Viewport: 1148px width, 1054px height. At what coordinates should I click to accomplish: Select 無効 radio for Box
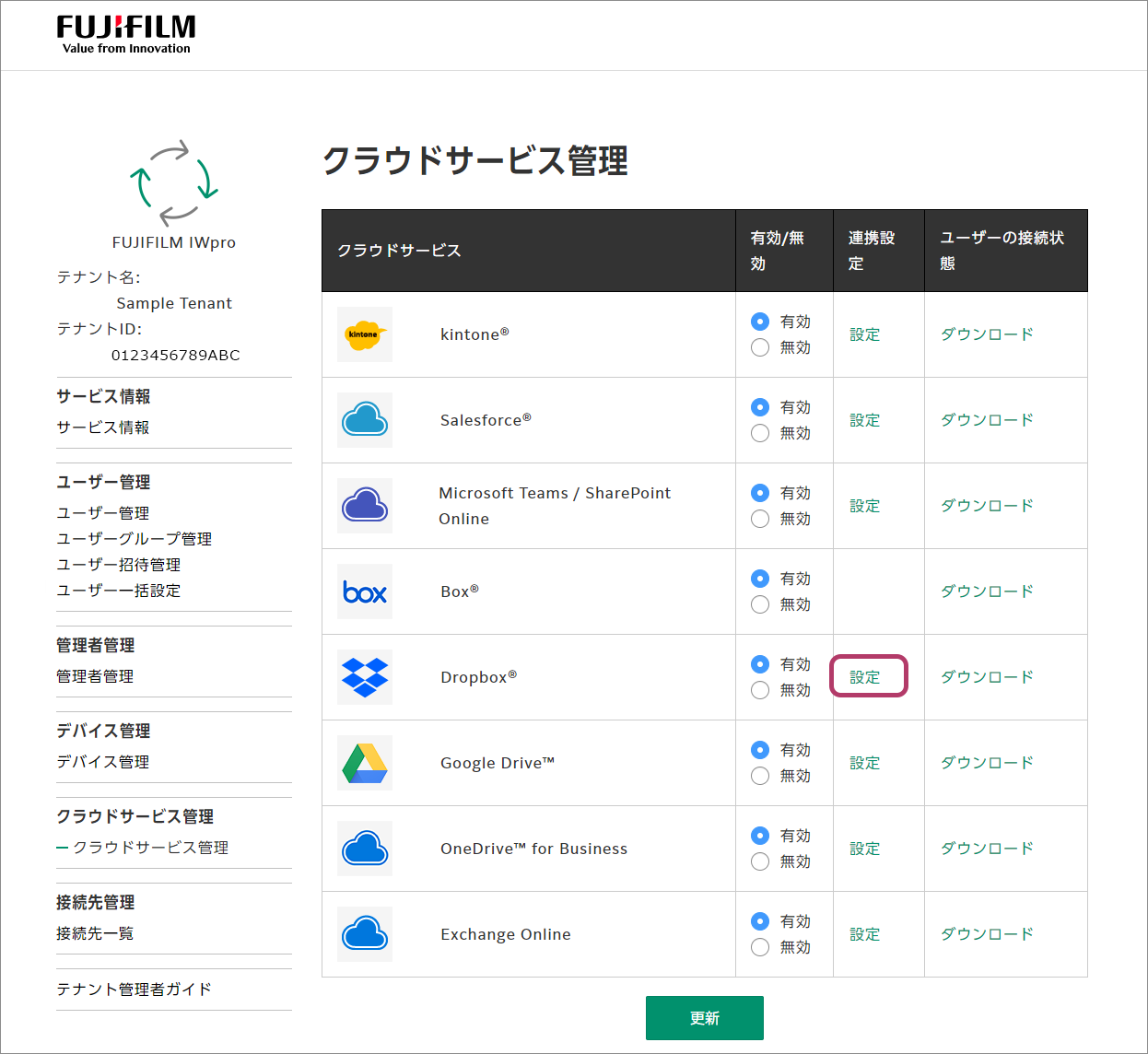pyautogui.click(x=760, y=604)
